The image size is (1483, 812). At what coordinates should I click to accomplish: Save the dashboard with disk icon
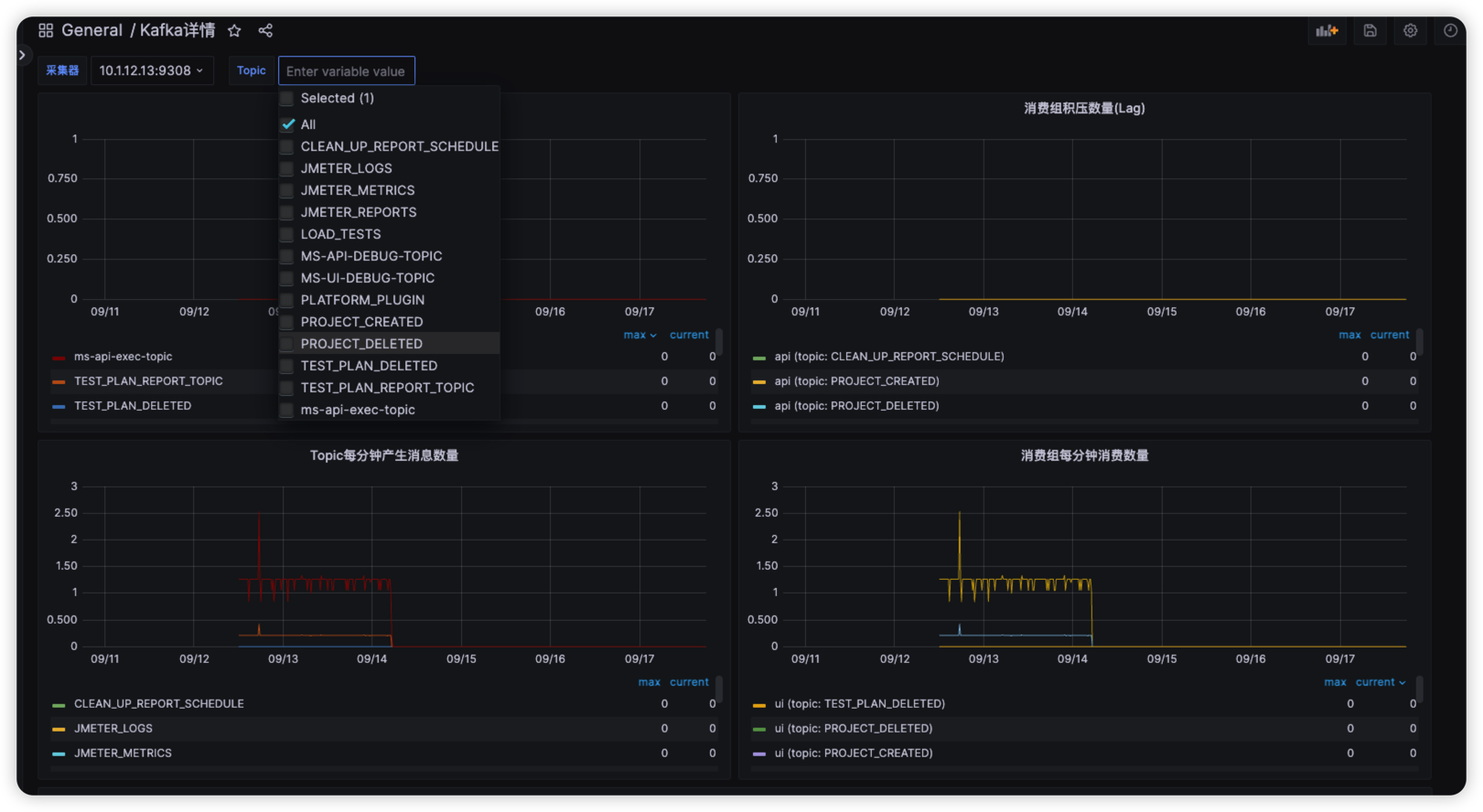tap(1370, 30)
